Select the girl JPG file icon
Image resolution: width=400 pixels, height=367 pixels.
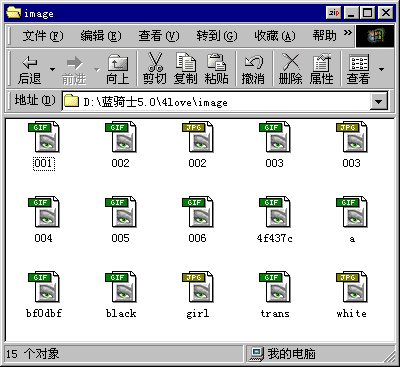tap(198, 287)
